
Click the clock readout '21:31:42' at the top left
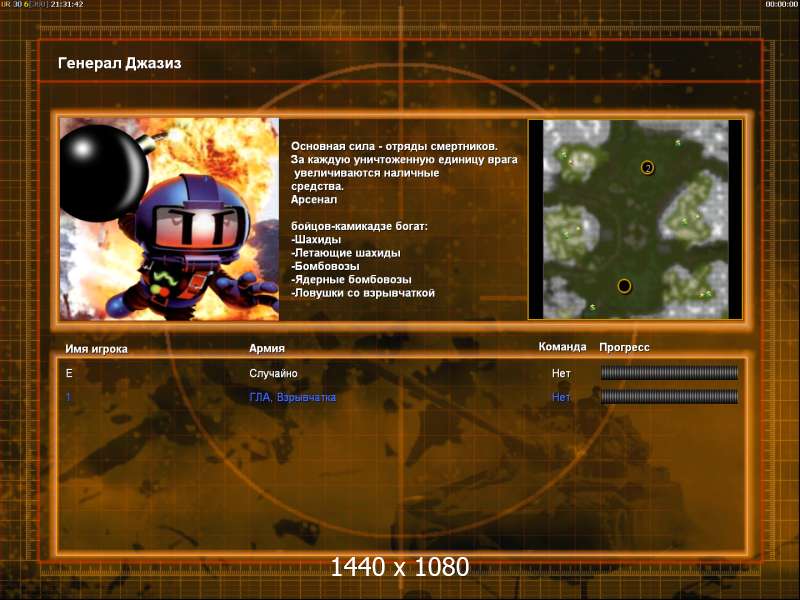[67, 4]
